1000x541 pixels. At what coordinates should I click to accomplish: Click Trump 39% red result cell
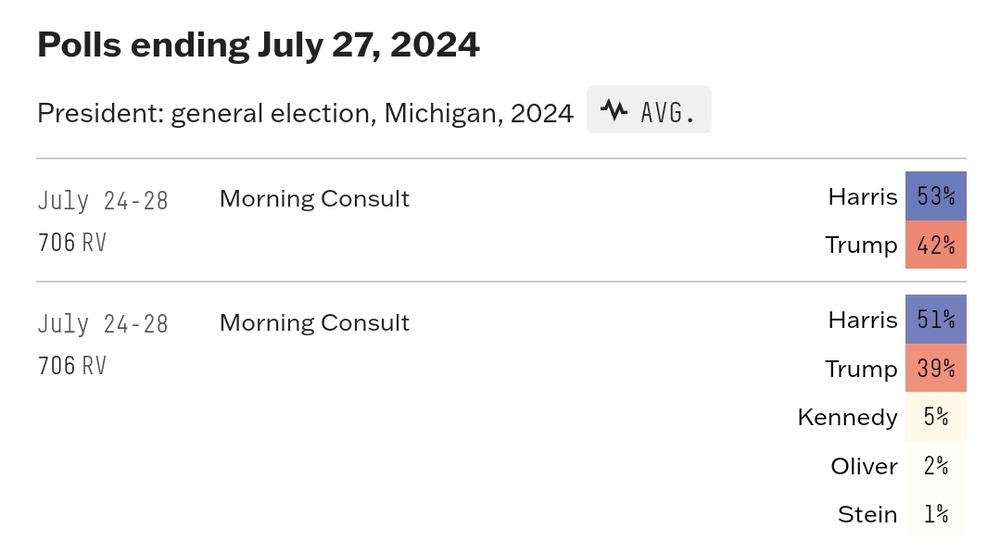(936, 368)
